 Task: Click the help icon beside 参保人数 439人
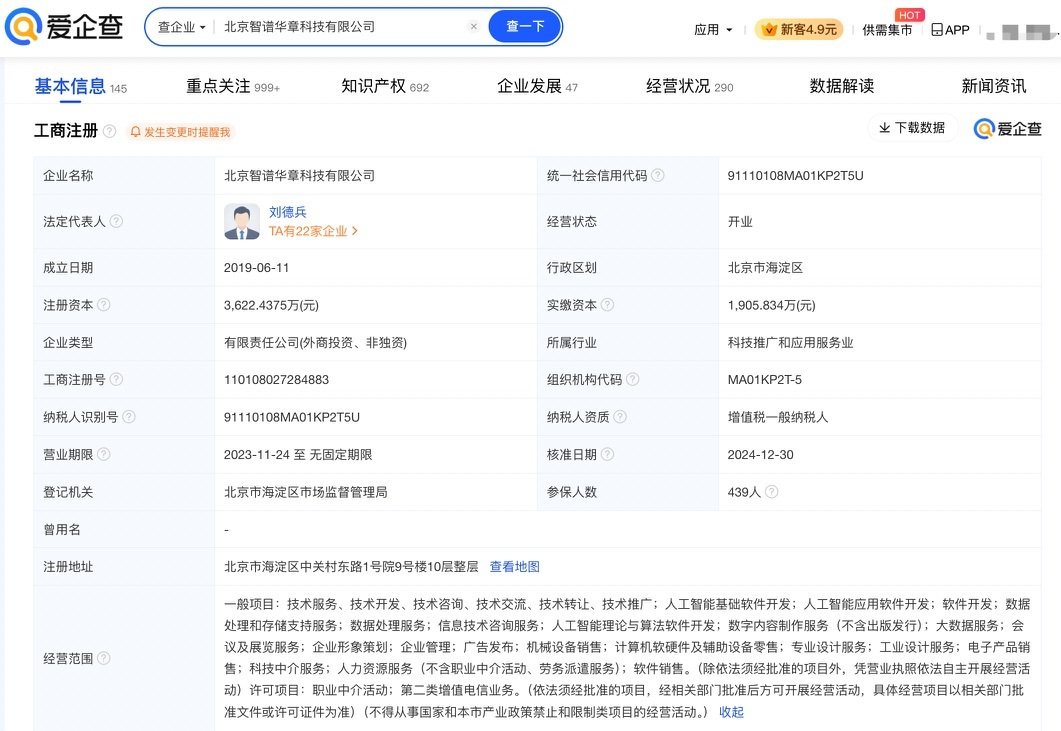click(x=771, y=492)
